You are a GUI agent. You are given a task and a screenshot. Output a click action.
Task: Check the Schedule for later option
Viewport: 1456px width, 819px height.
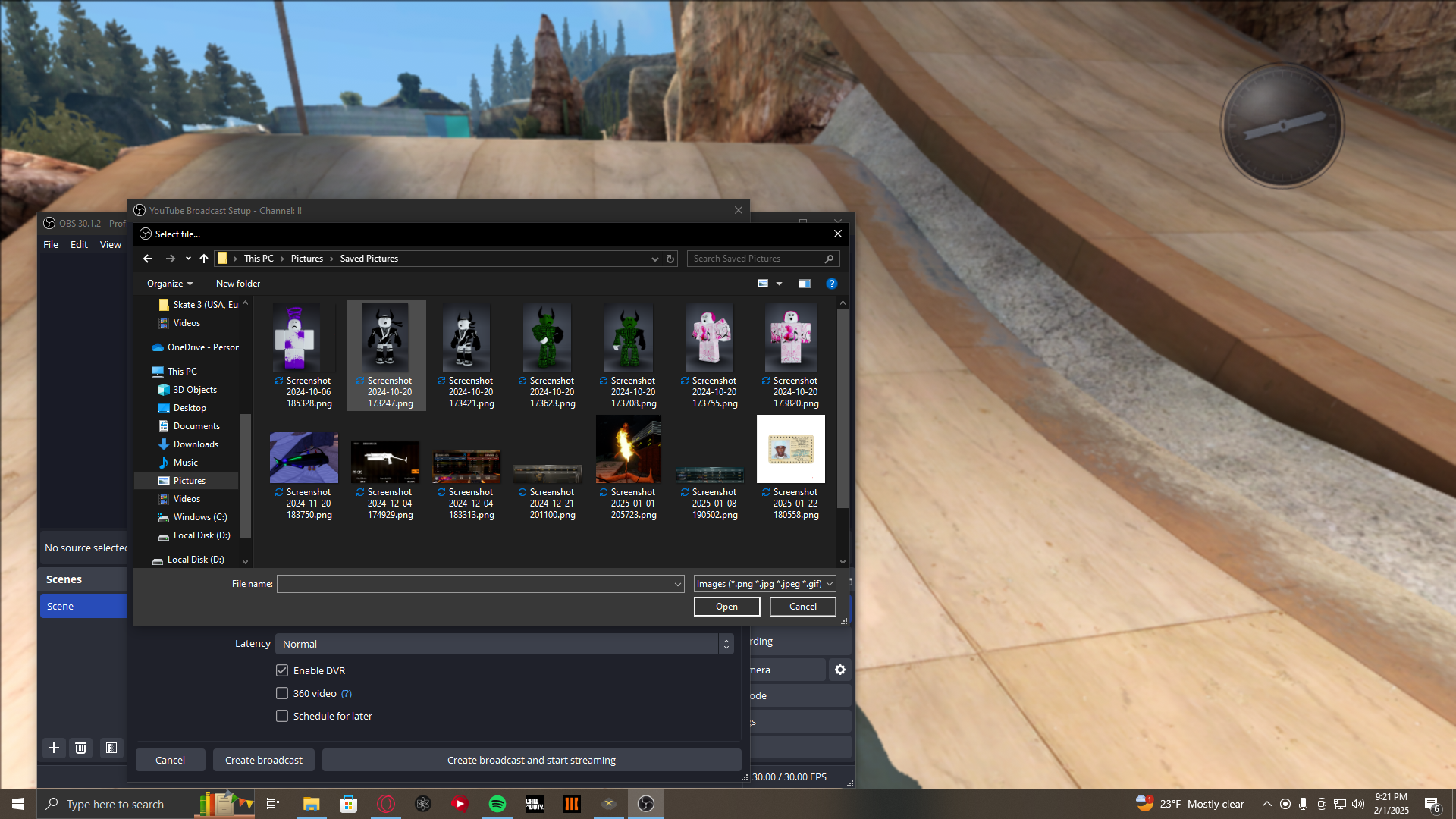point(282,716)
